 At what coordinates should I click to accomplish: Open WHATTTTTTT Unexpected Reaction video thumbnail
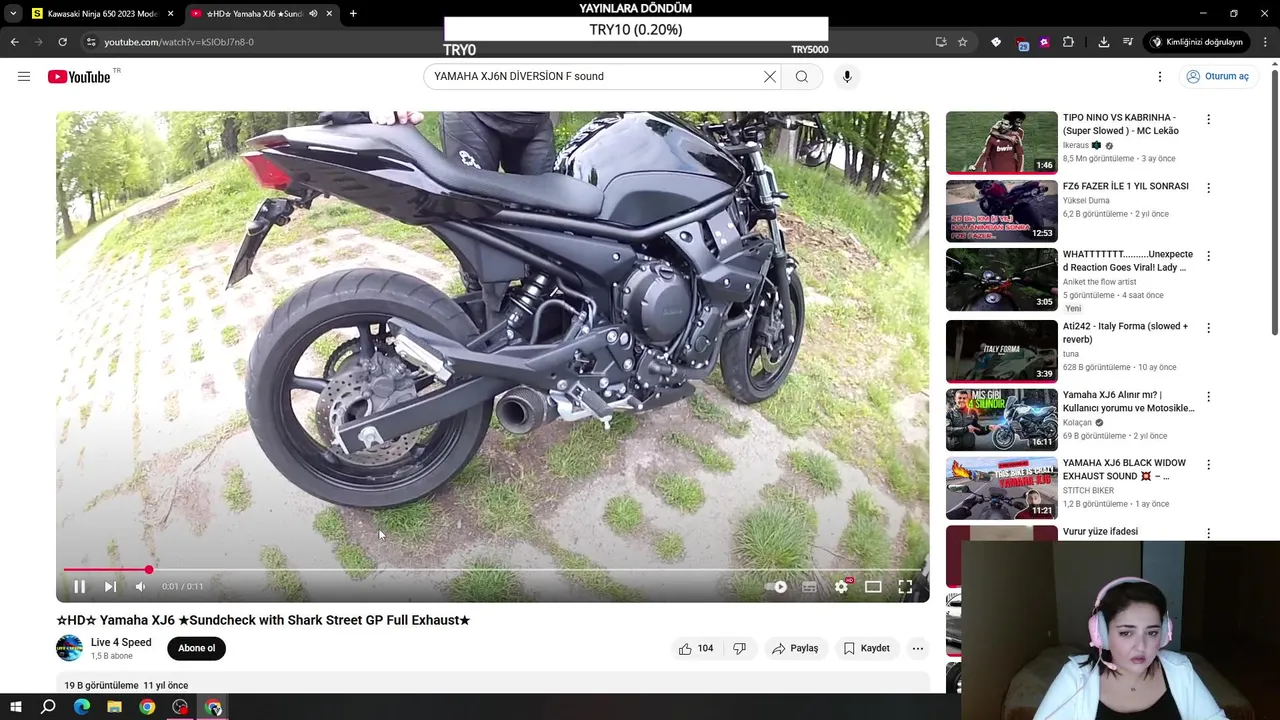point(1001,279)
